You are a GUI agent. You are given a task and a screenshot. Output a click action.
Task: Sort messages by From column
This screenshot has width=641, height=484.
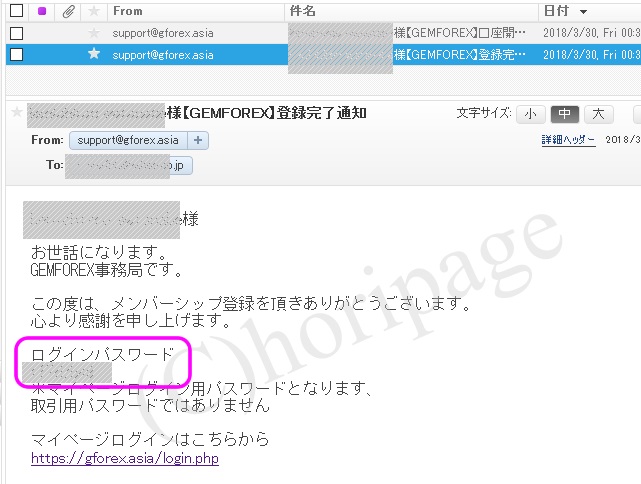128,11
